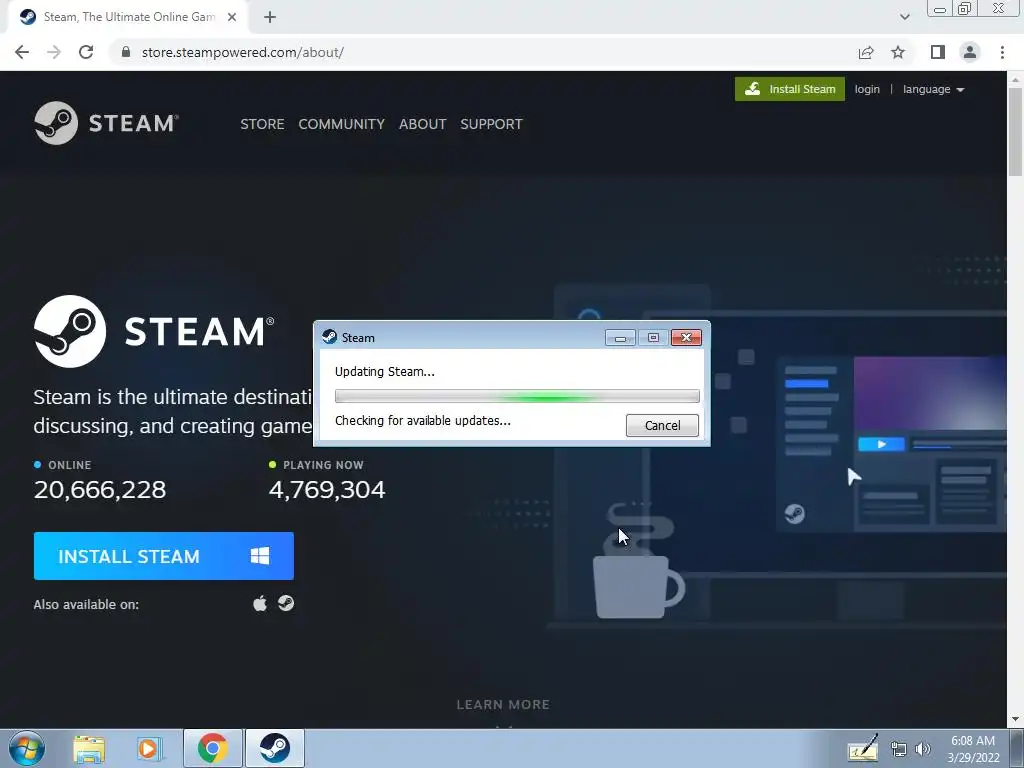Screen dimensions: 1024x768
Task: Click the scrollbar down arrow
Action: [1015, 719]
